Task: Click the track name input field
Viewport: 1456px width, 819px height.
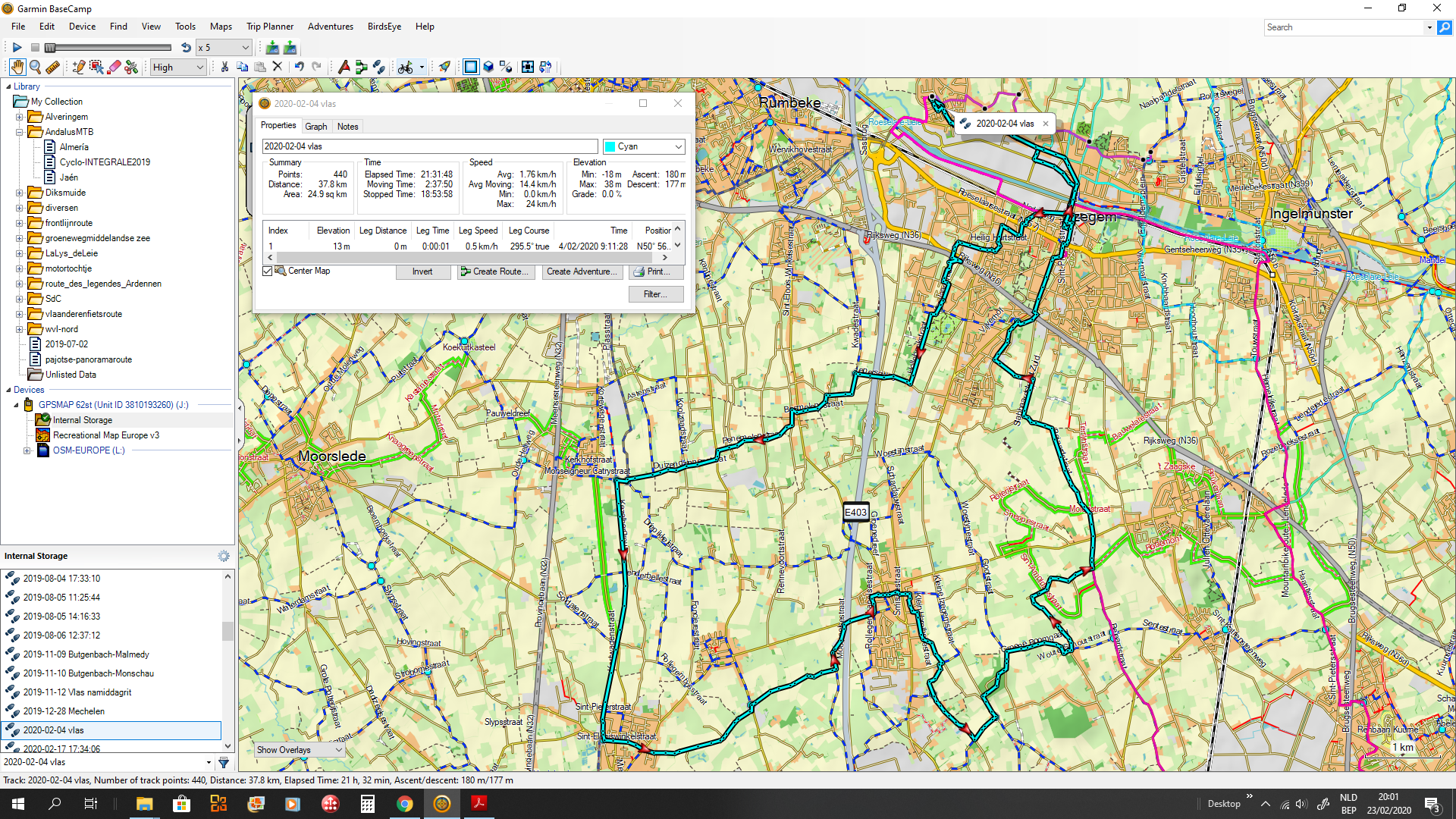Action: [x=430, y=146]
